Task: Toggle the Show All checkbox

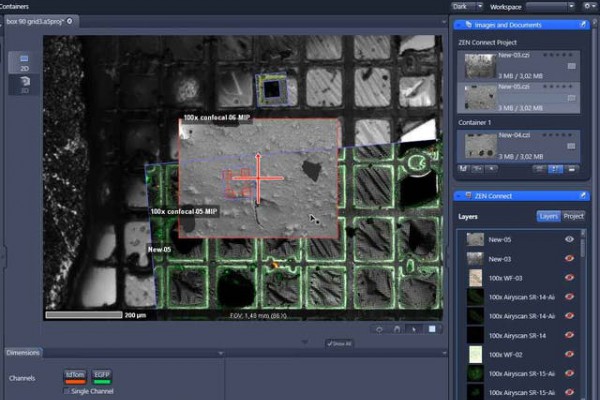Action: pos(329,343)
